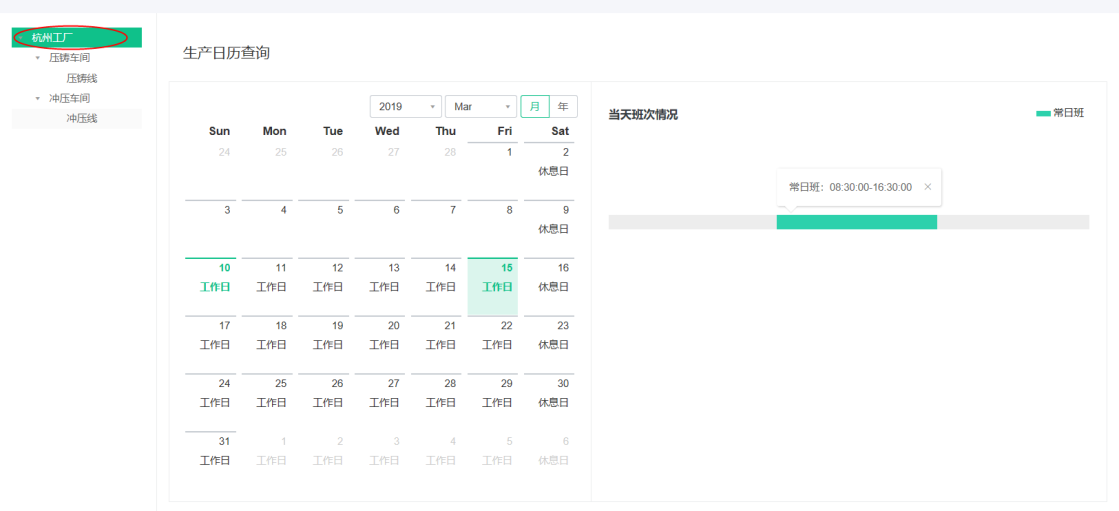Close the 常日班 tooltip popup
Screen dimensions: 1119x511
pyautogui.click(x=928, y=187)
